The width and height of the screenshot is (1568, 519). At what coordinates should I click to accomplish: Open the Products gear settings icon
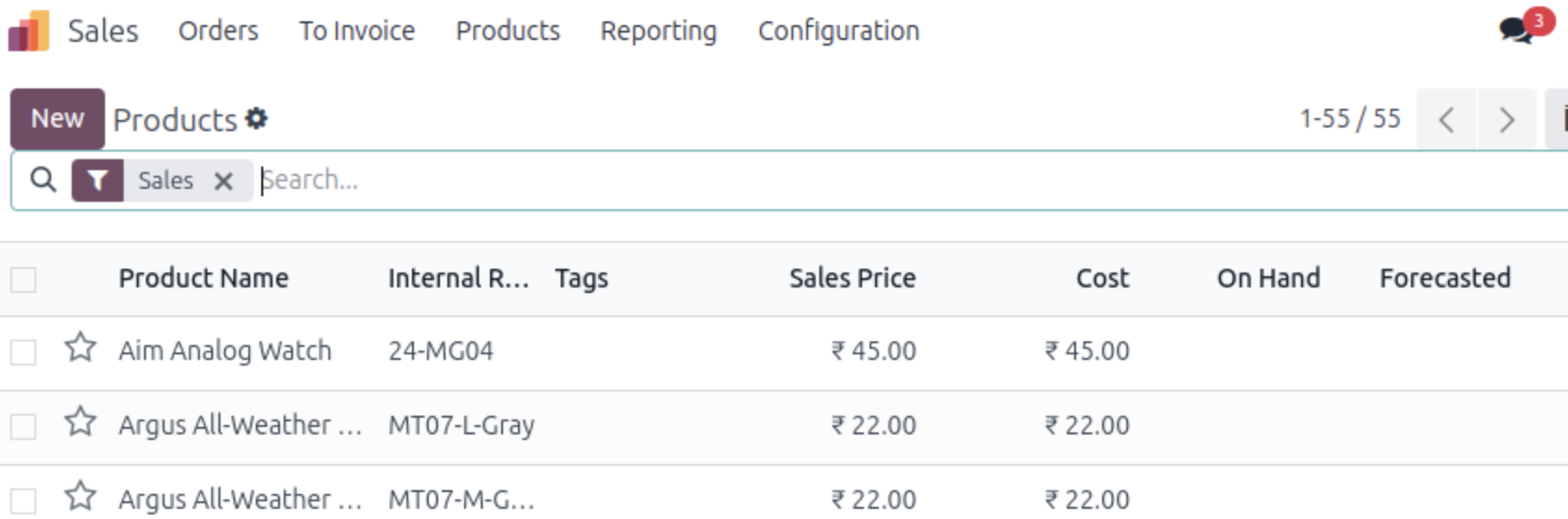pos(256,119)
